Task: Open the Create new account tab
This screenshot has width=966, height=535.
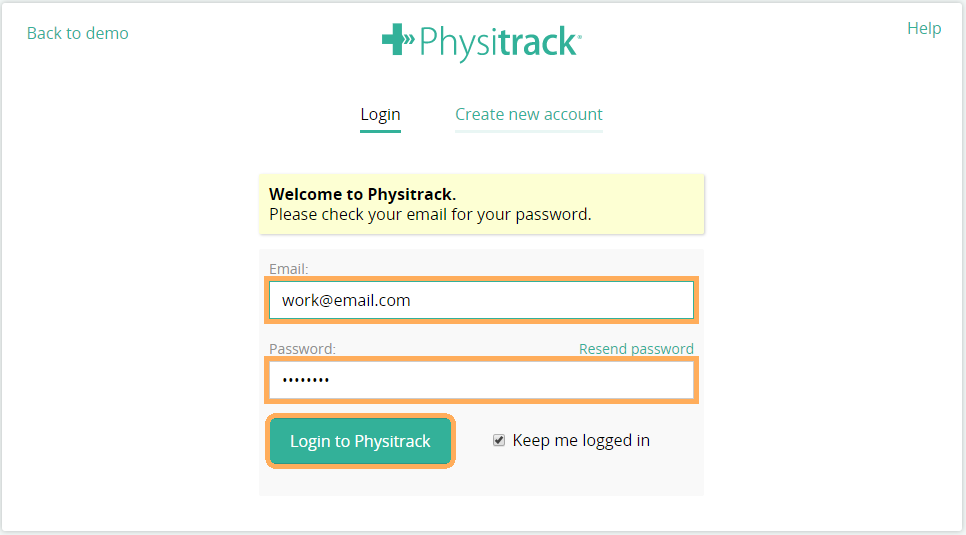Action: [529, 115]
